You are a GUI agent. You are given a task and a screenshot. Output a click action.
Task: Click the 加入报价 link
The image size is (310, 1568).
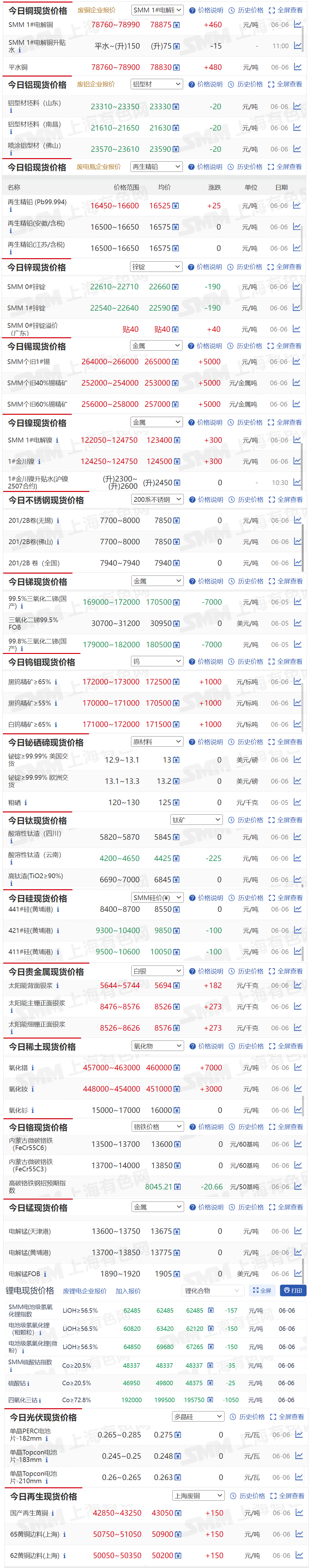(x=128, y=1290)
